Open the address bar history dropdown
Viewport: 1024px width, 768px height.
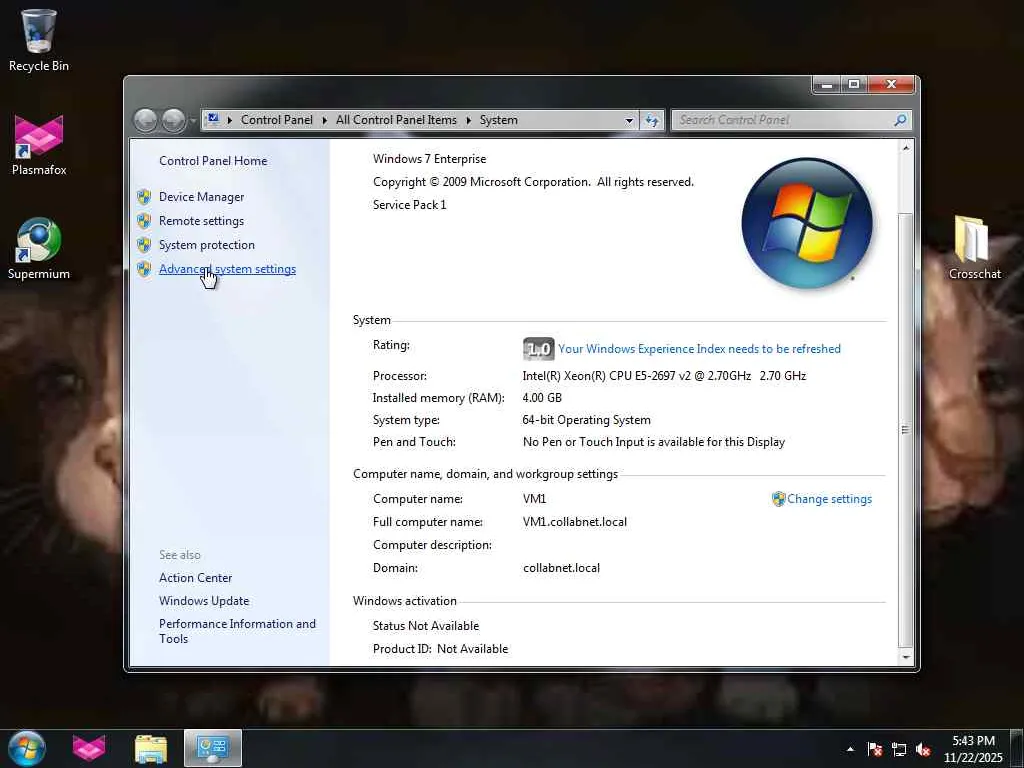[629, 120]
